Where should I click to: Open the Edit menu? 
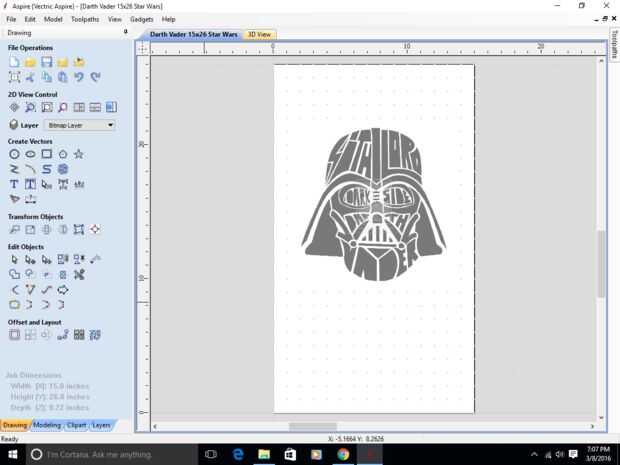pyautogui.click(x=30, y=19)
